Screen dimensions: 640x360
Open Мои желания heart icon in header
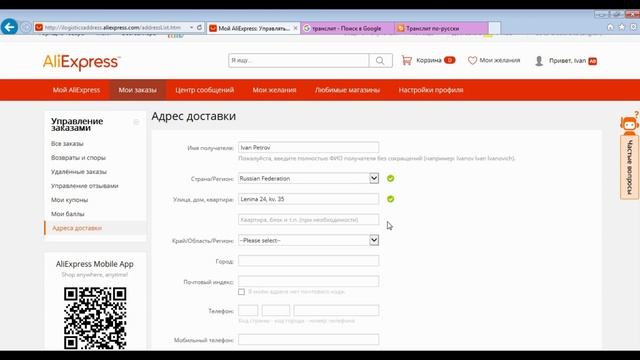point(472,60)
